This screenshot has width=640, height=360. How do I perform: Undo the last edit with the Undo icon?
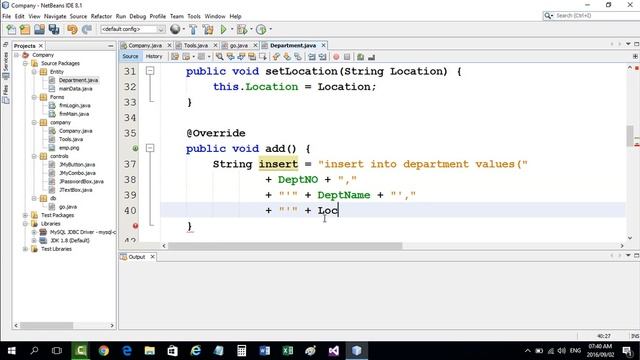point(72,29)
